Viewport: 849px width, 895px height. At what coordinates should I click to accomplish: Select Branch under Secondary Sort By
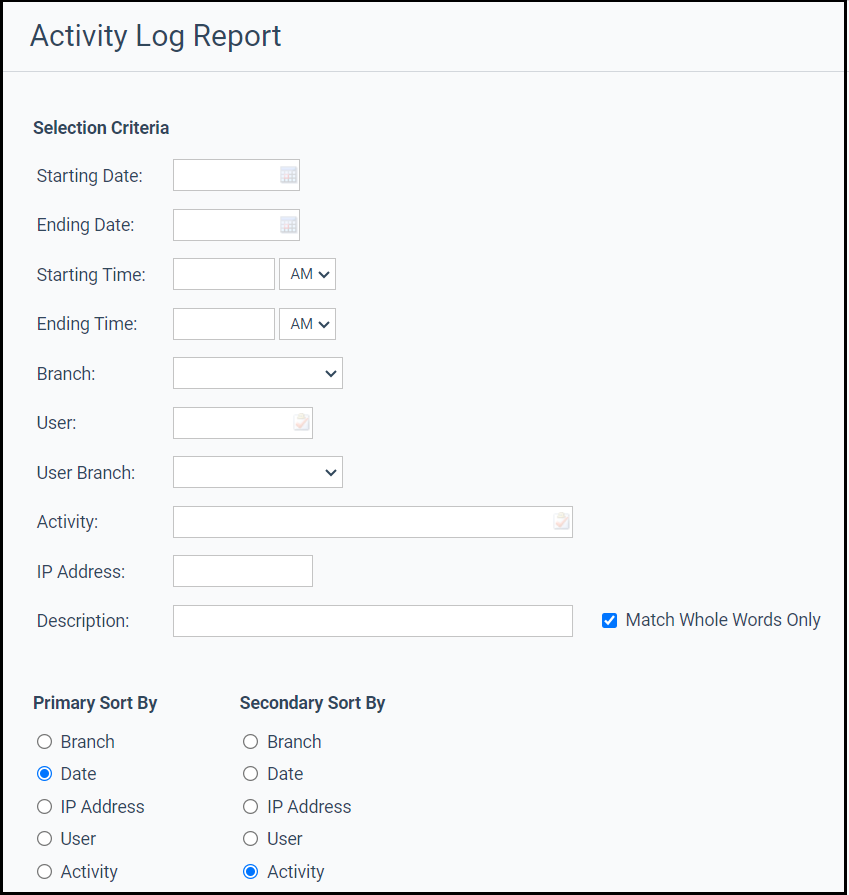(250, 741)
